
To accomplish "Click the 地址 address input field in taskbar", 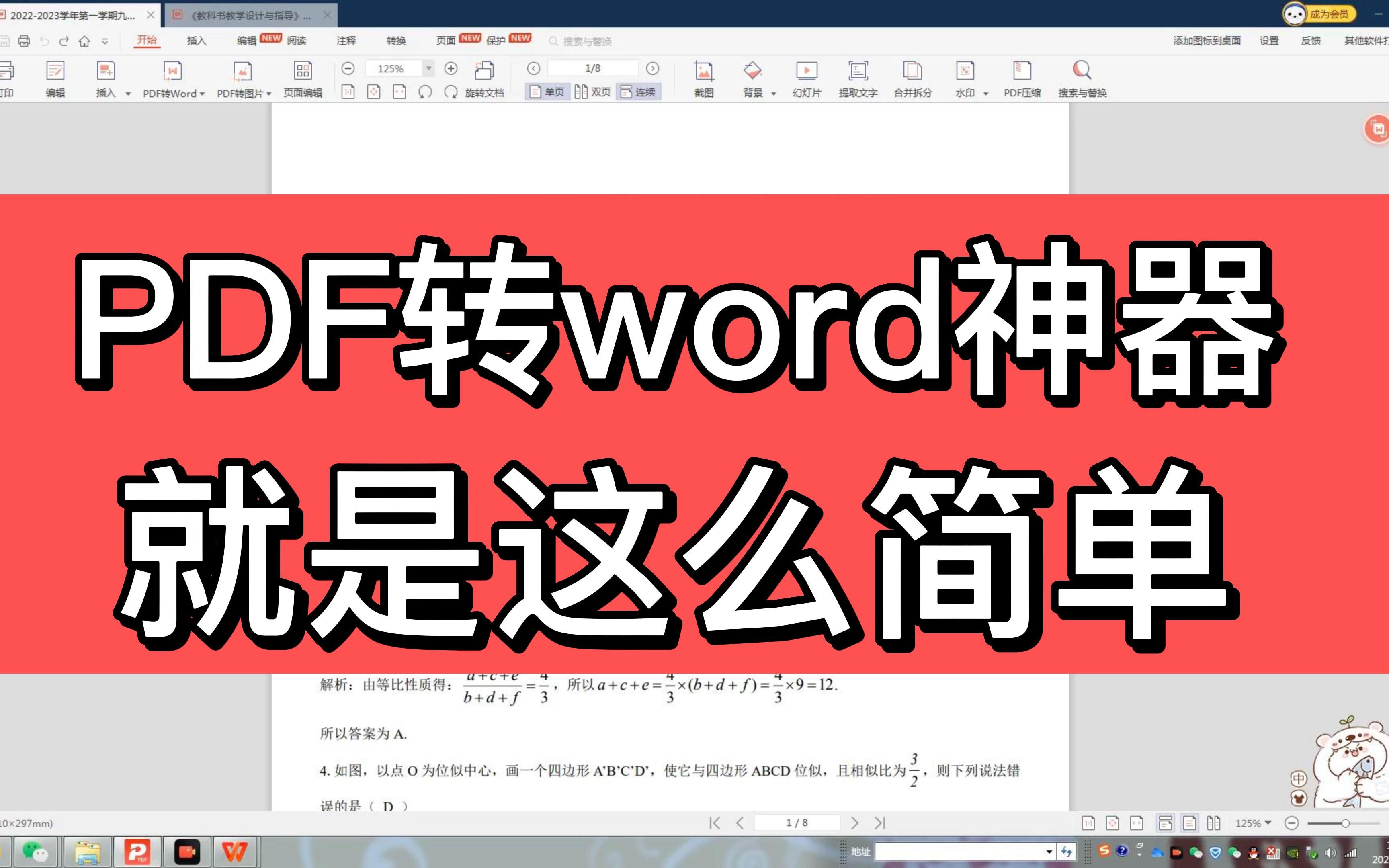I will click(964, 852).
